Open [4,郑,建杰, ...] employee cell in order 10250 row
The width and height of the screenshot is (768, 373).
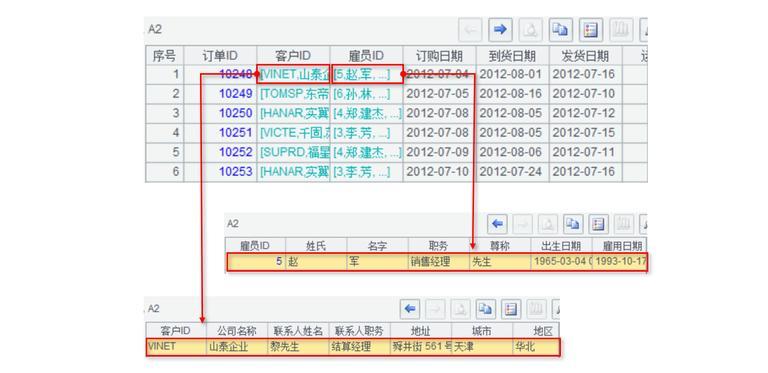pos(366,114)
